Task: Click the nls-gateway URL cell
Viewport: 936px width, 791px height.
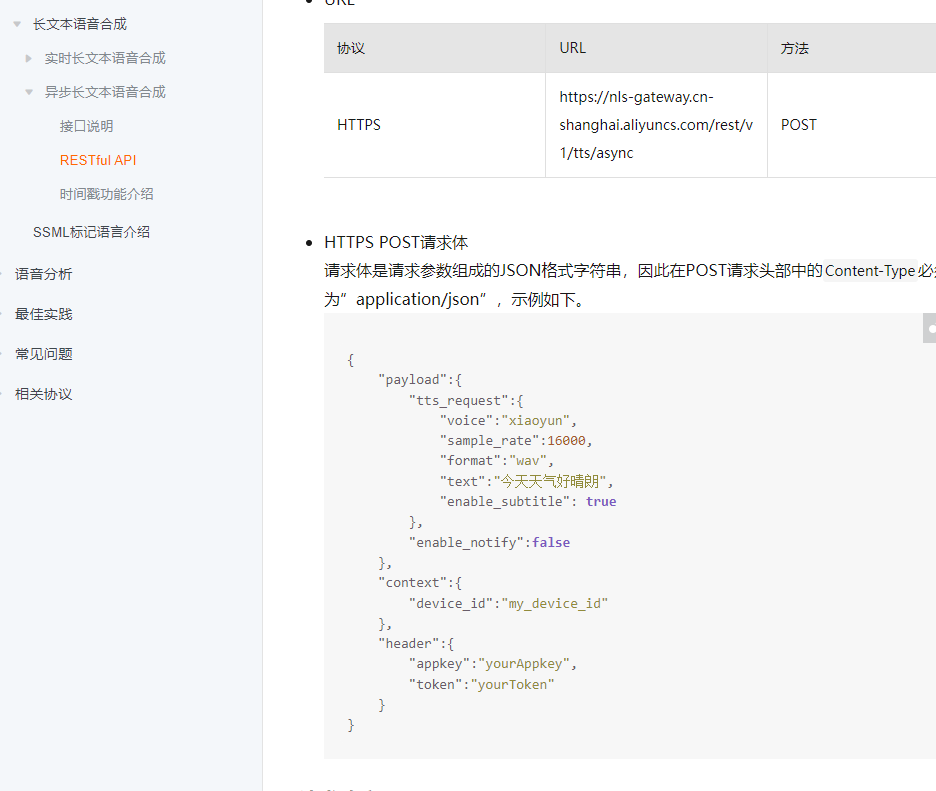Action: pos(656,125)
